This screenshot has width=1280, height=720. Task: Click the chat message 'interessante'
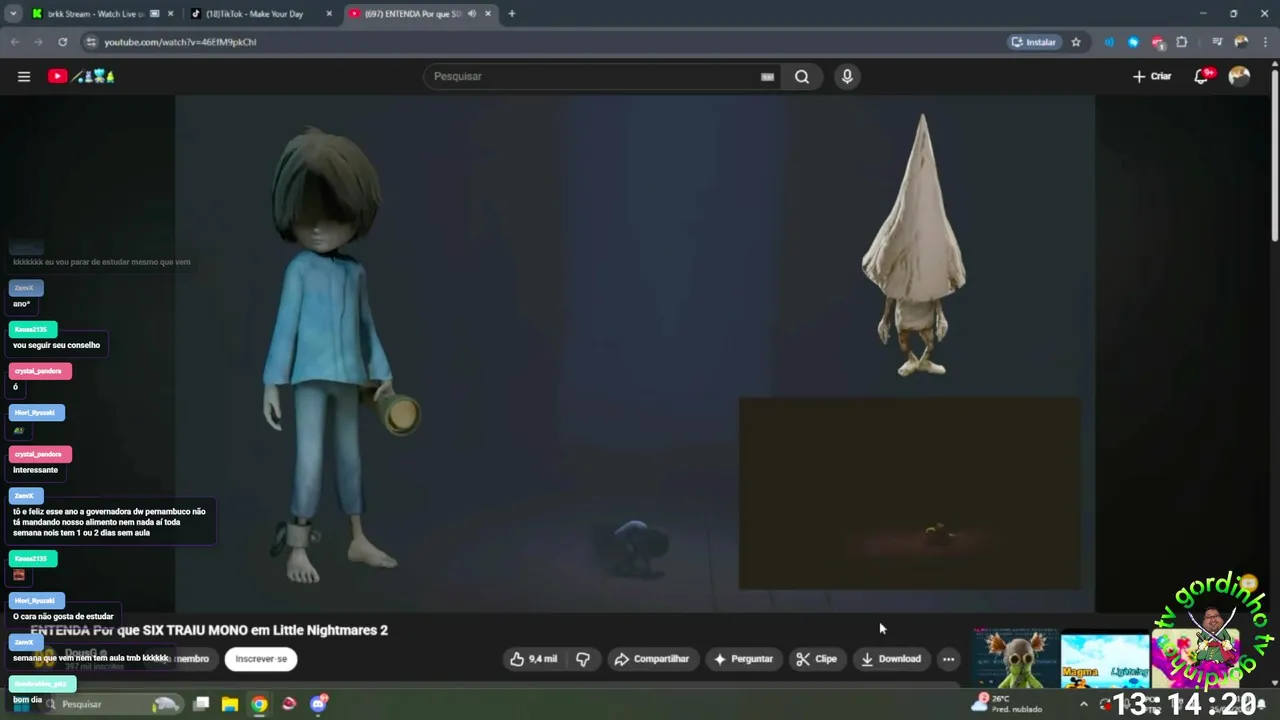[x=36, y=470]
